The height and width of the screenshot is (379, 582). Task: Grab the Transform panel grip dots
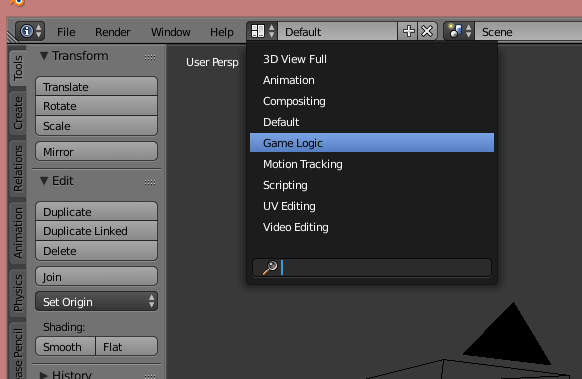(150, 57)
